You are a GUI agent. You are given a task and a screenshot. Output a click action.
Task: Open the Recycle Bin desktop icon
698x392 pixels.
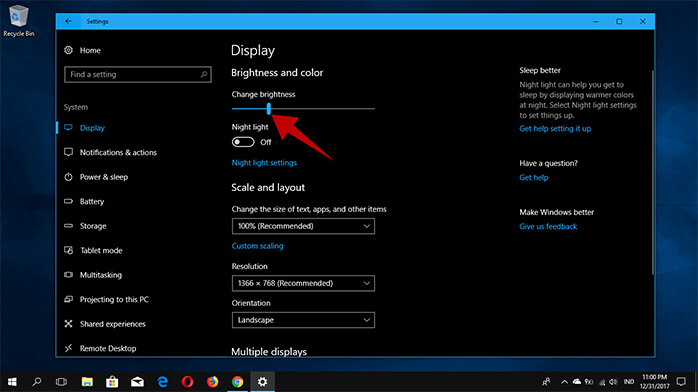tap(18, 21)
